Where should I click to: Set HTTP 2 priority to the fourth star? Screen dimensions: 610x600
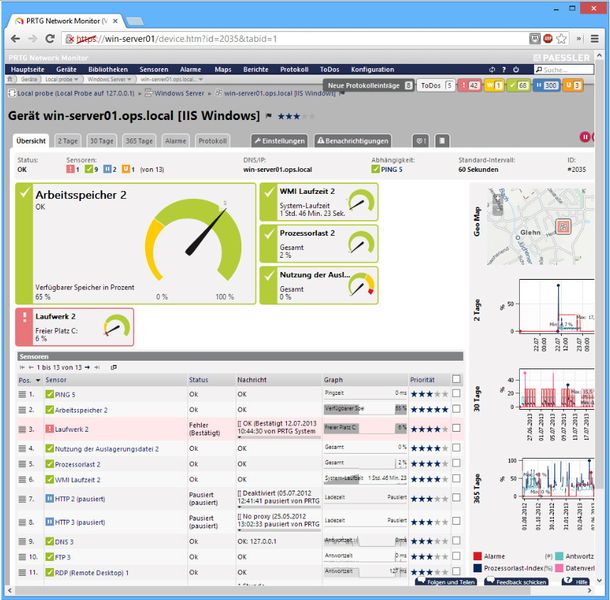coord(437,498)
